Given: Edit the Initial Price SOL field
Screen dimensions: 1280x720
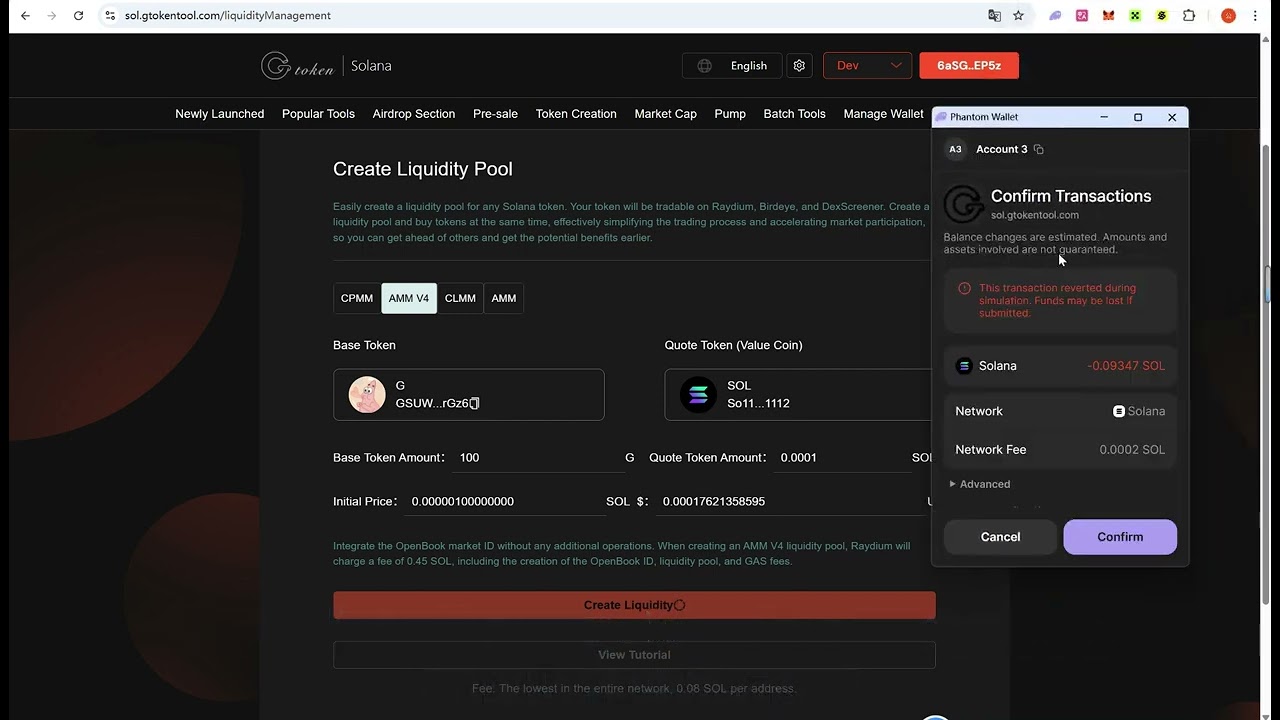Looking at the screenshot, I should (x=505, y=501).
